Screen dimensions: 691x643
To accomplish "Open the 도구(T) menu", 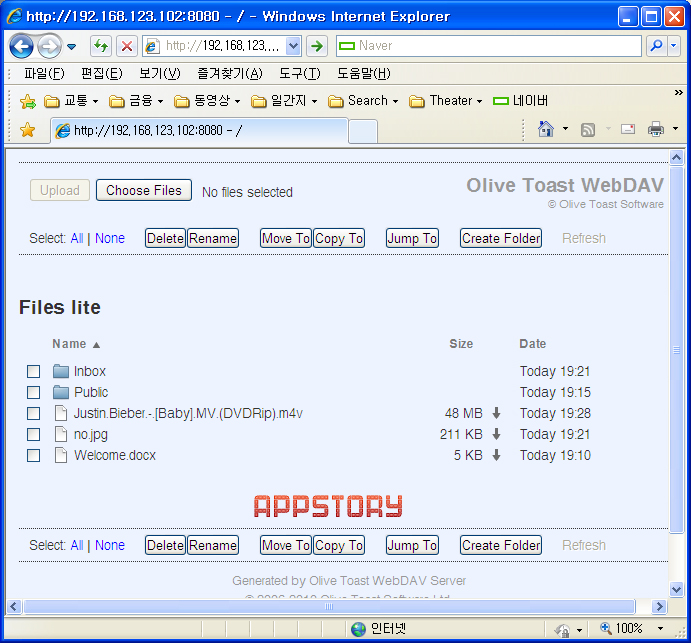I will point(300,73).
